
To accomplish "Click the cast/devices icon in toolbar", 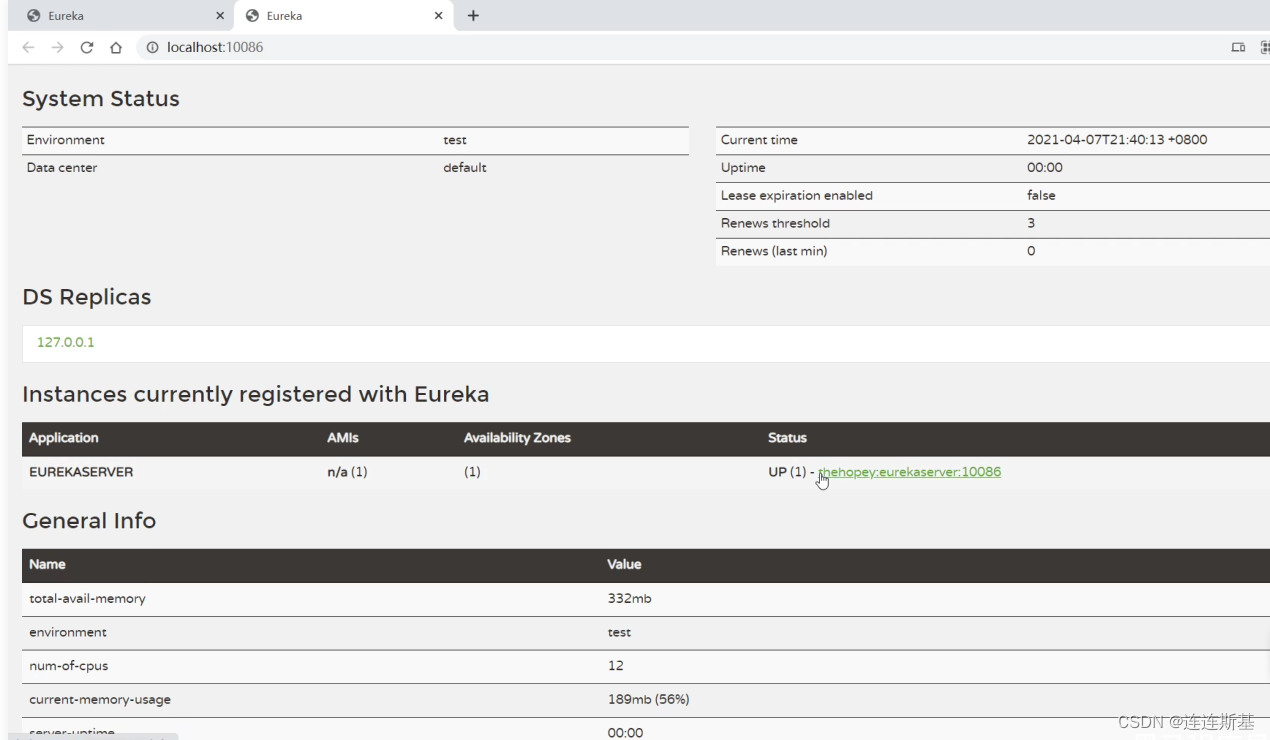I will (x=1238, y=47).
